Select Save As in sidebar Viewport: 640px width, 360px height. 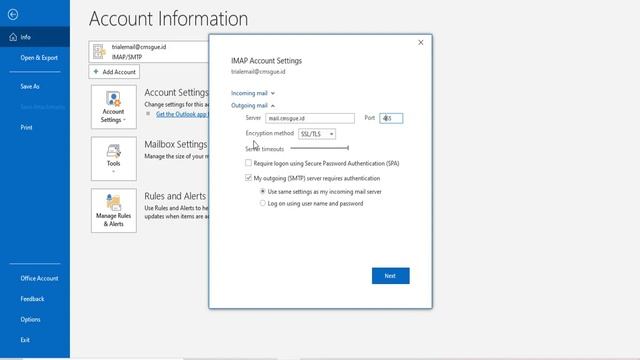pyautogui.click(x=30, y=87)
